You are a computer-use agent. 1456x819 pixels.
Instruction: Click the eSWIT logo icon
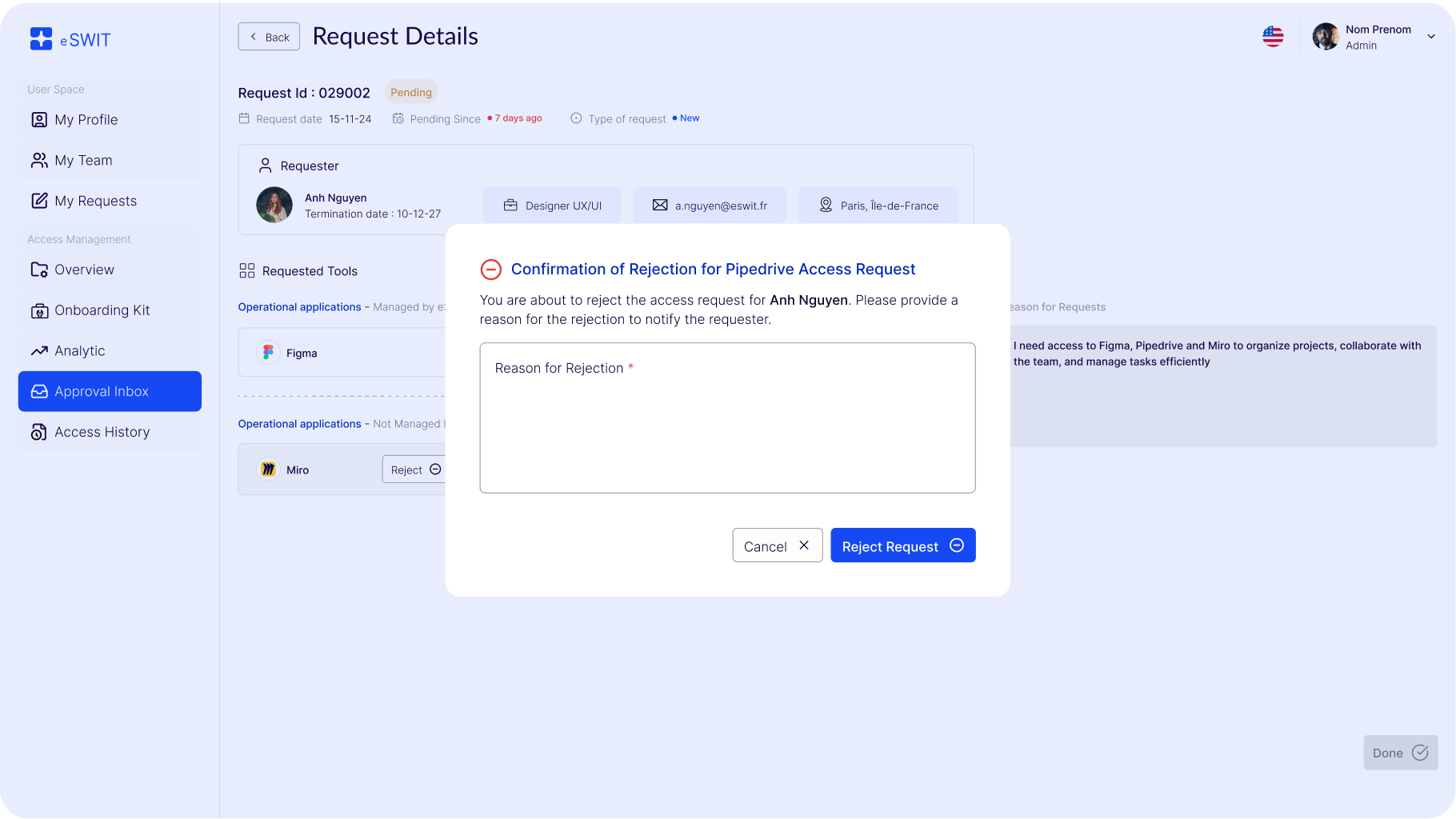[x=41, y=39]
